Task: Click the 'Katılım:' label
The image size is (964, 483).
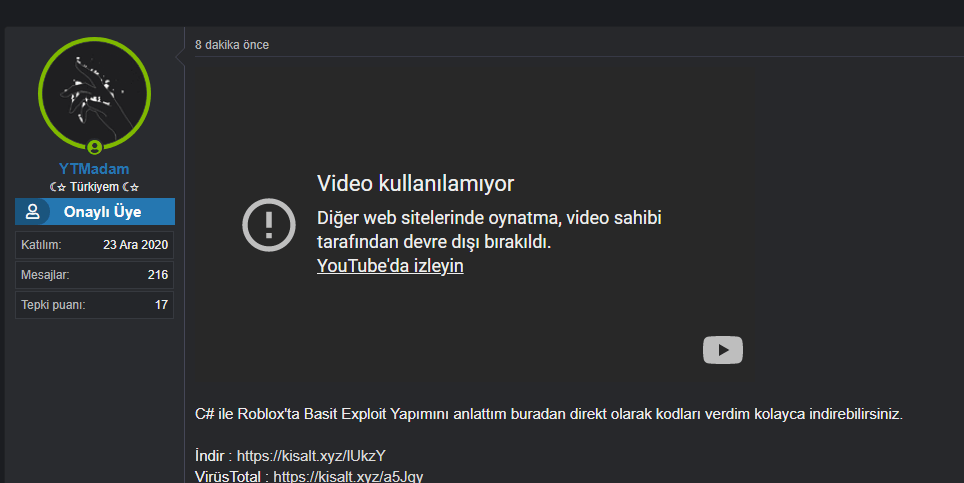Action: [x=41, y=245]
